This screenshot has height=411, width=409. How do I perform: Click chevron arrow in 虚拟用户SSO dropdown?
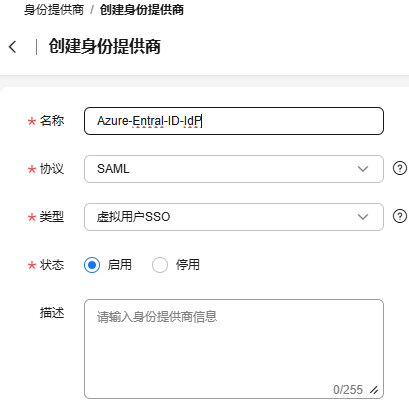(x=363, y=217)
